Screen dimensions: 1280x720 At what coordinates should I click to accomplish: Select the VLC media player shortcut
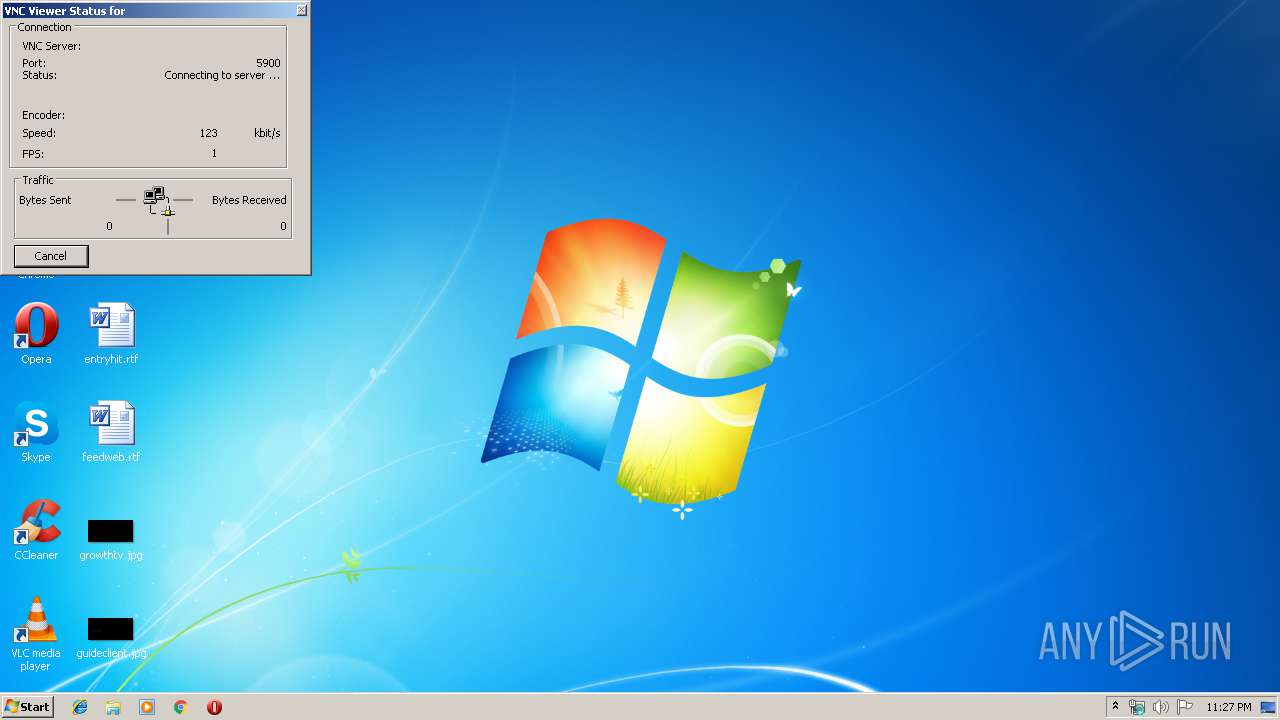[x=36, y=634]
